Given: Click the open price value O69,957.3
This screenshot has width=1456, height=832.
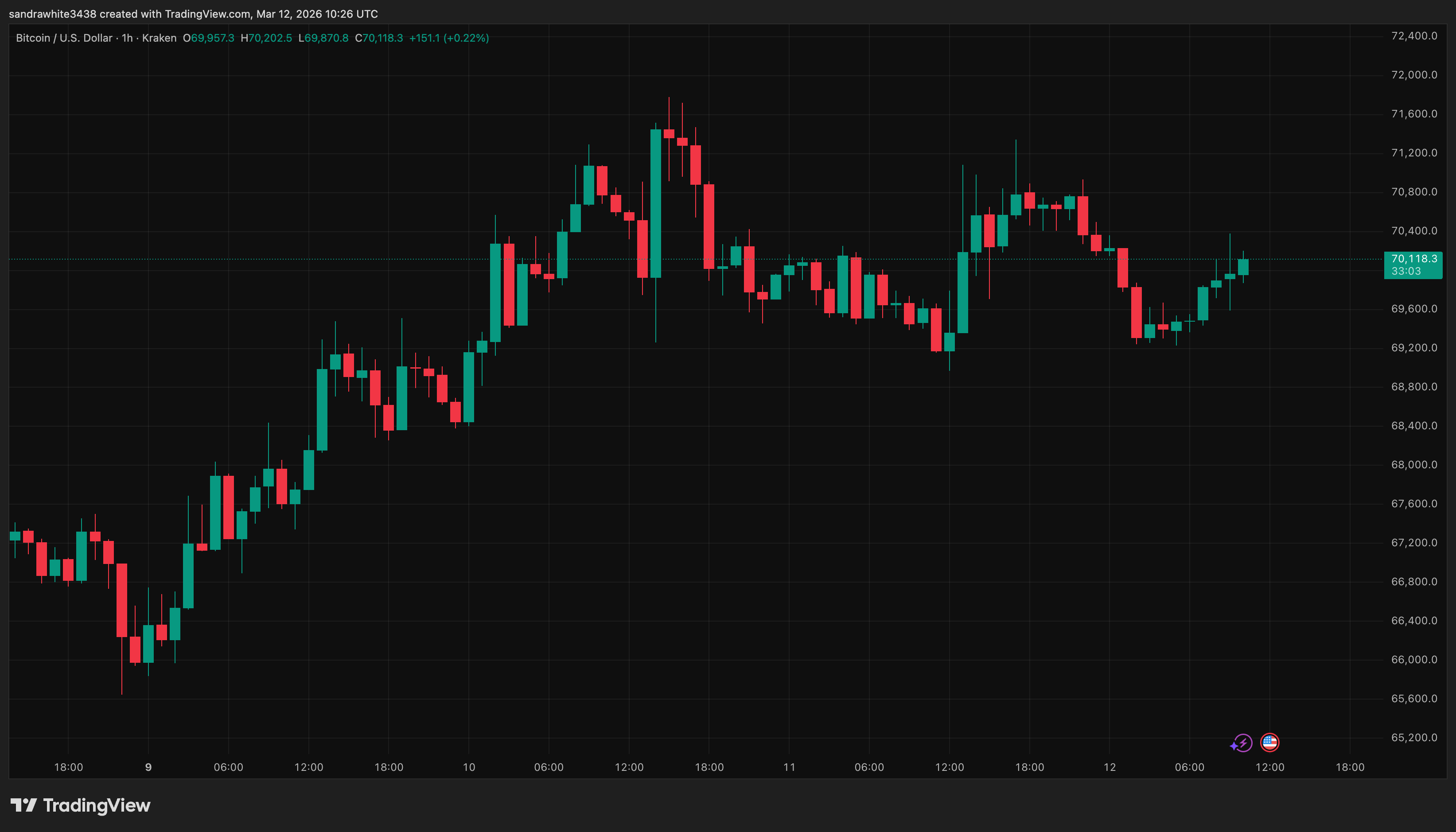Looking at the screenshot, I should pyautogui.click(x=209, y=38).
